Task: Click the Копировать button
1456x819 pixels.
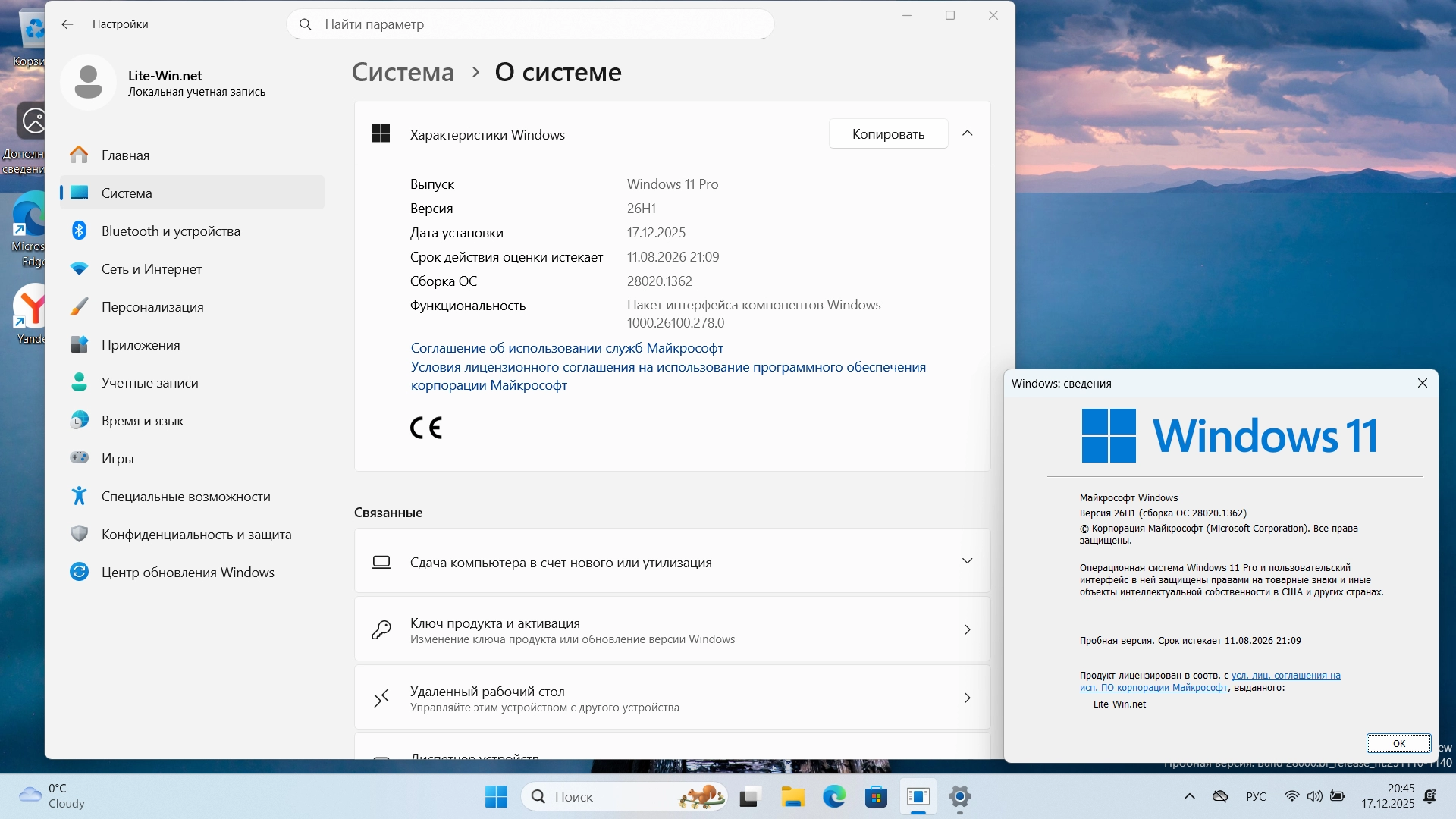Action: (888, 134)
